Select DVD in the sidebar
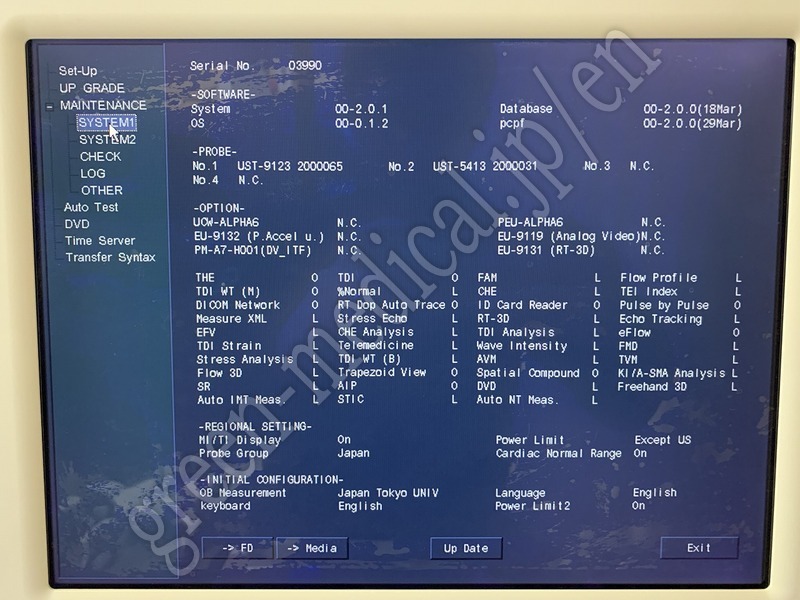 77,224
